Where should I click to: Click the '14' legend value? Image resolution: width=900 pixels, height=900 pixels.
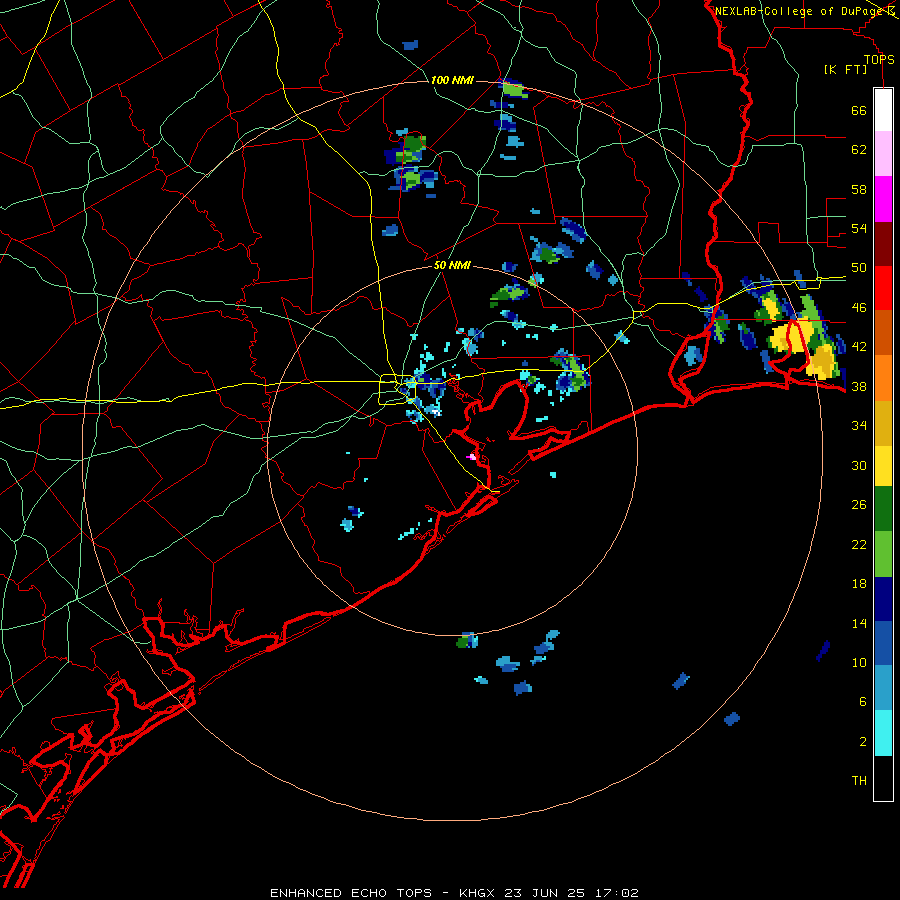[x=859, y=623]
